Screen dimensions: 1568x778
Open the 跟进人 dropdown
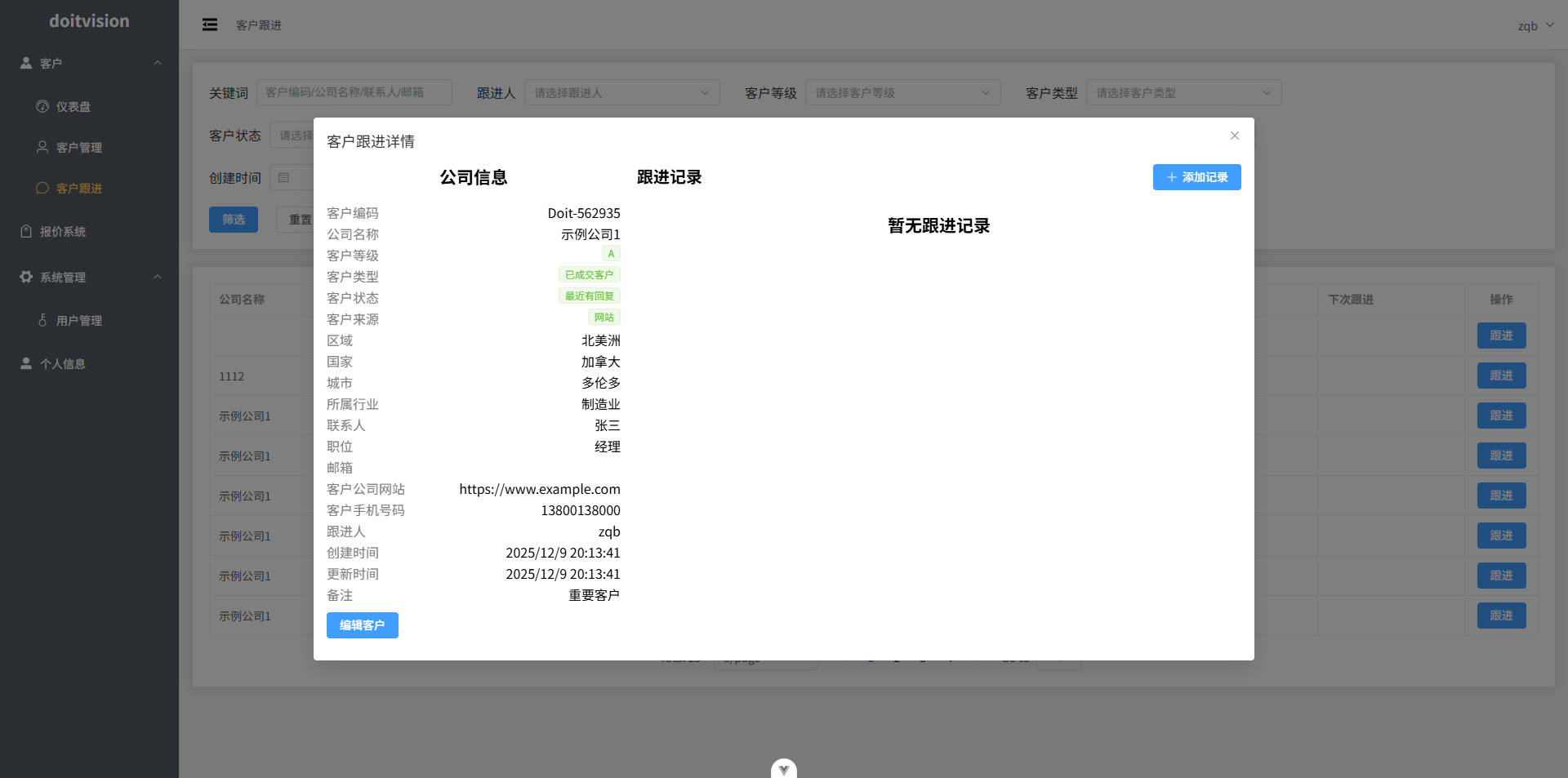(x=621, y=93)
